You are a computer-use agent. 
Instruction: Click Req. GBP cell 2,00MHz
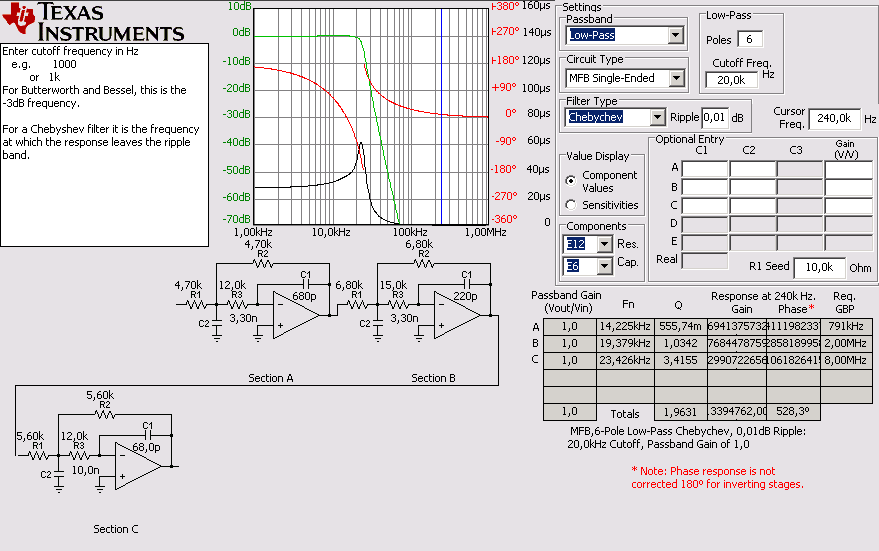coord(846,343)
